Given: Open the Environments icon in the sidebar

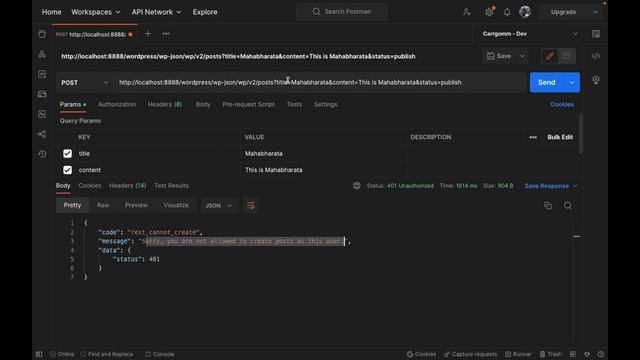Looking at the screenshot, I should click(42, 74).
